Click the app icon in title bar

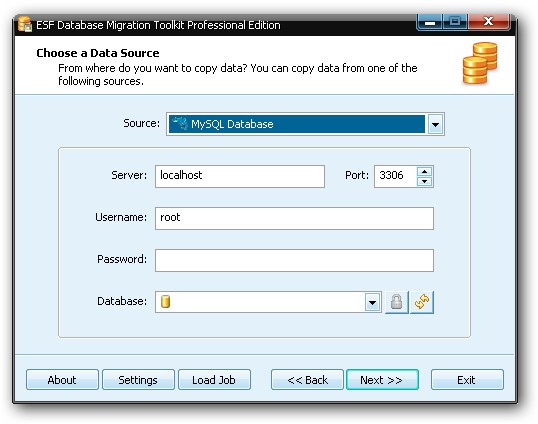25,24
